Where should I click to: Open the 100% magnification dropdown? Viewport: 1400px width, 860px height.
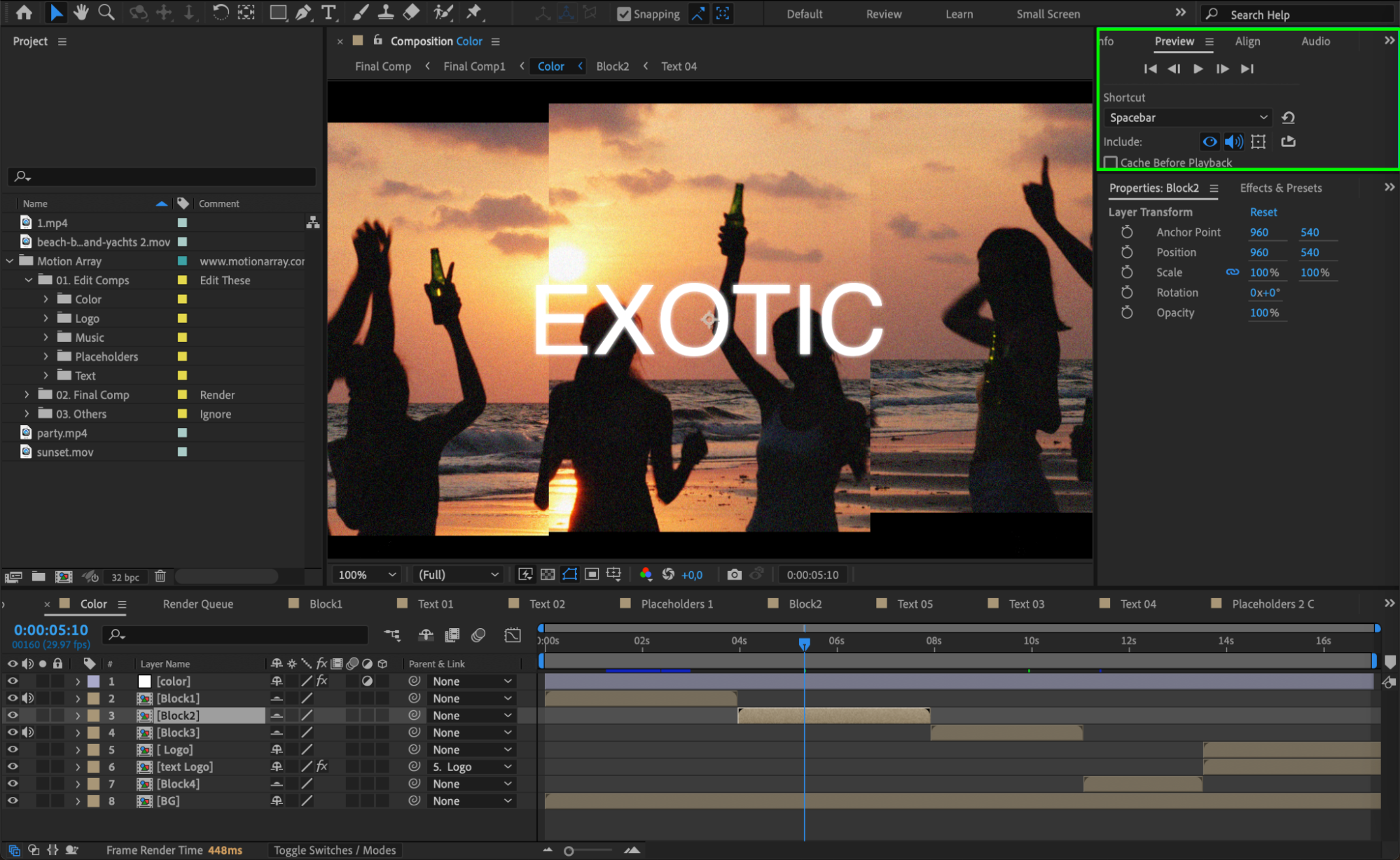click(x=367, y=574)
